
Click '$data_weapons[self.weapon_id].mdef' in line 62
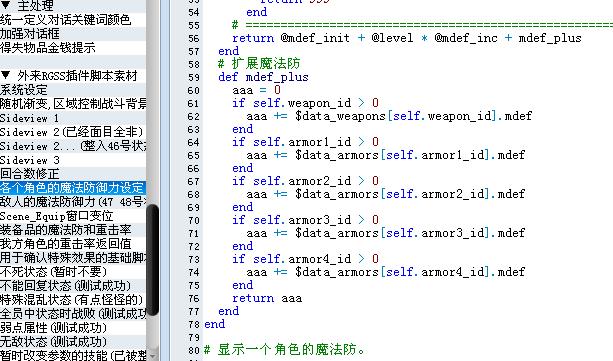tap(414, 116)
